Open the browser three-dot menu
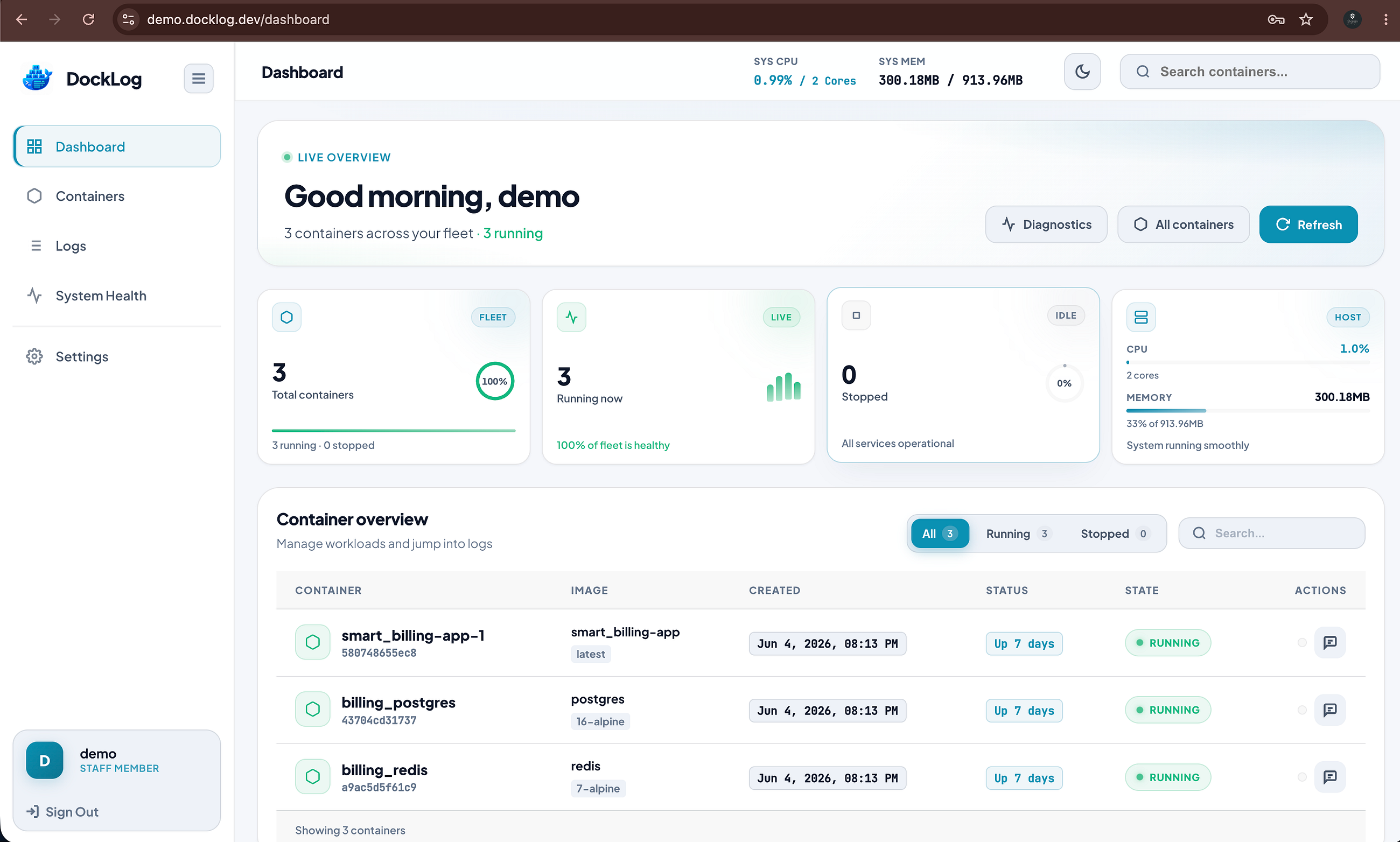This screenshot has height=842, width=1400. tap(1385, 19)
